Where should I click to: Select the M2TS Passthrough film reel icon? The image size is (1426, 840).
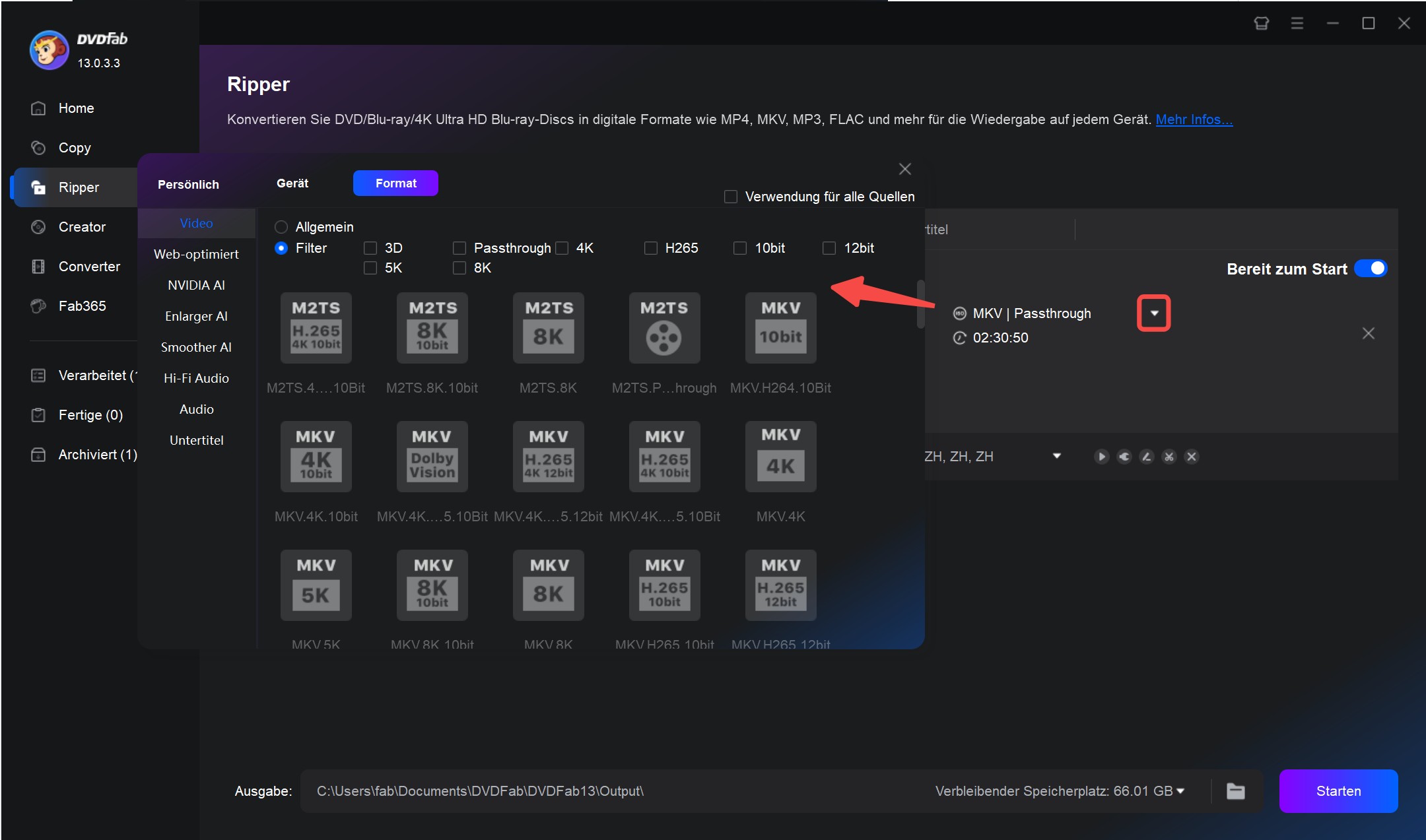[664, 328]
